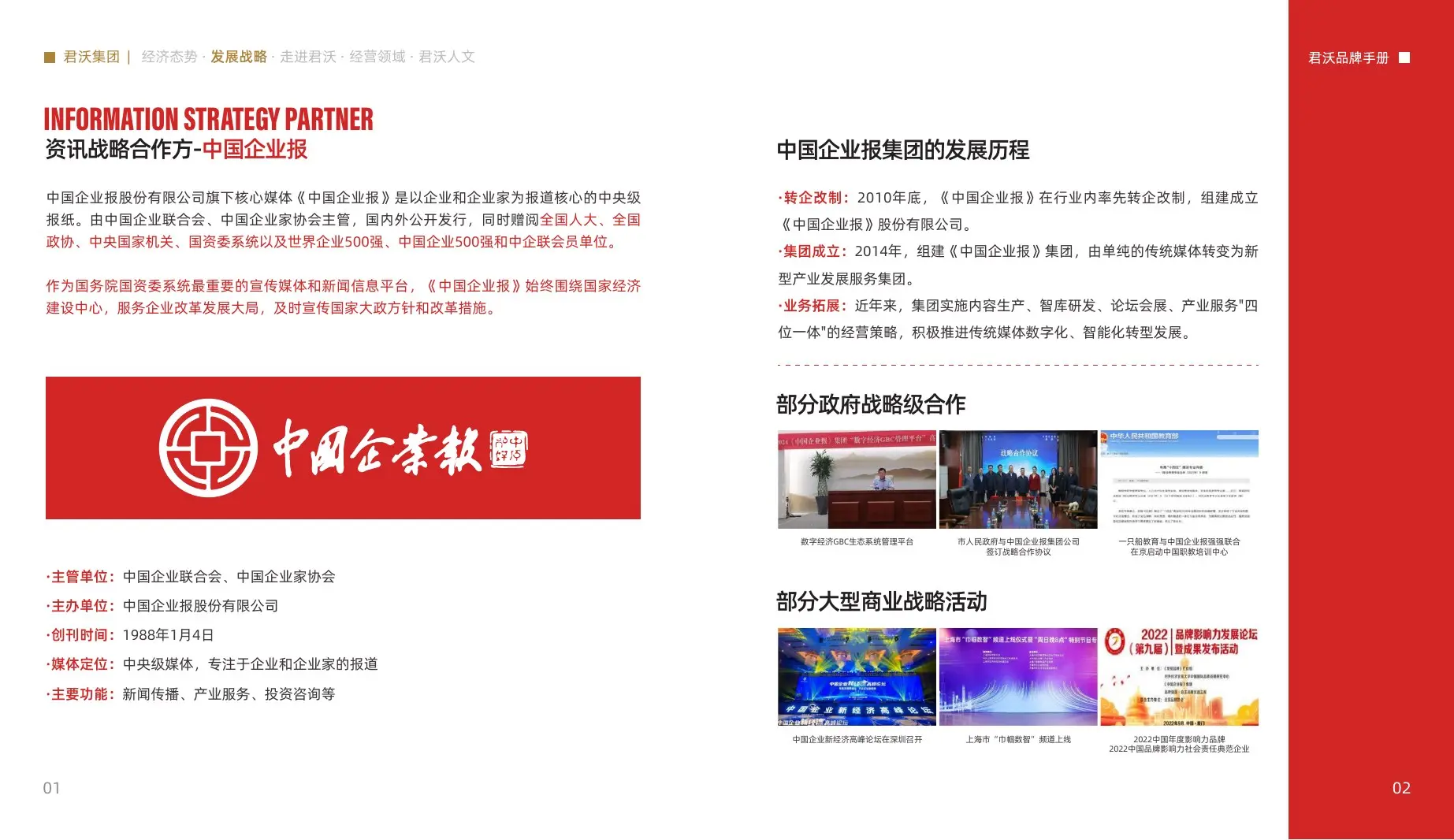The height and width of the screenshot is (840, 1454).
Task: Click the red paragraph starting 作为国务院国资委系统
Action: [x=343, y=297]
